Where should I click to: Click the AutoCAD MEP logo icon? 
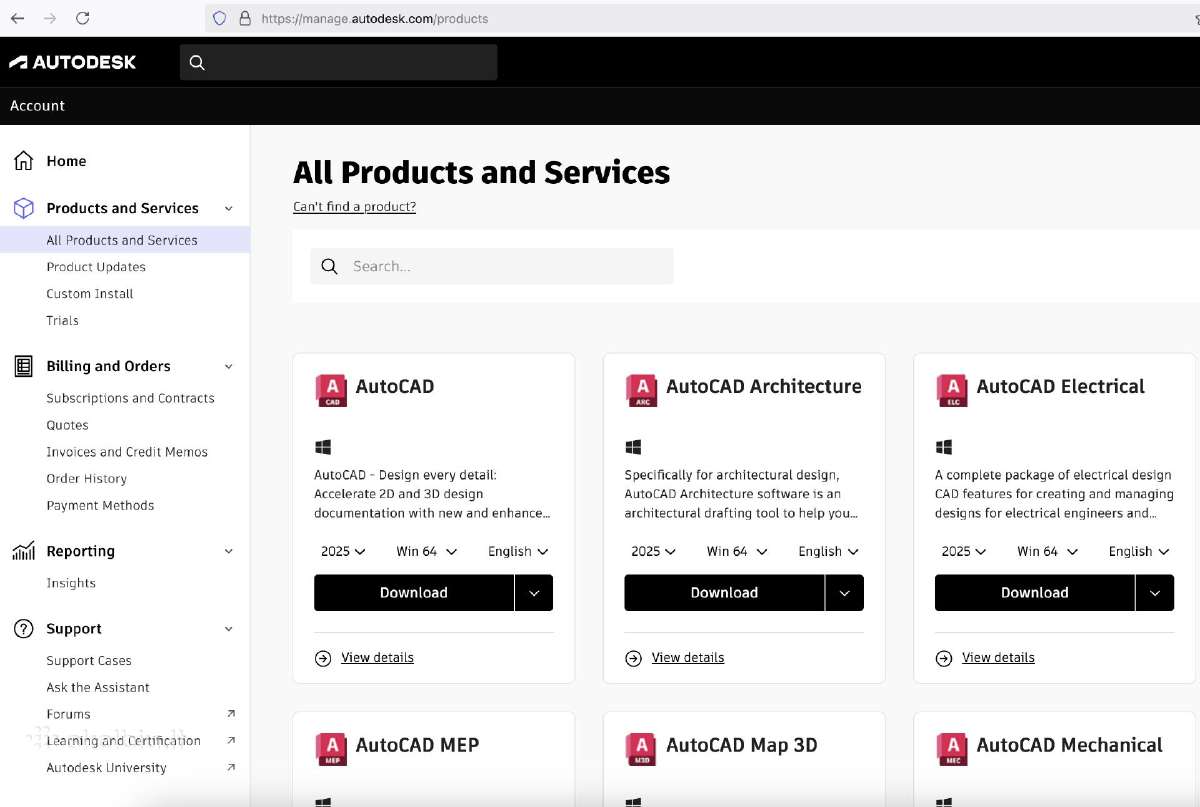coord(331,749)
